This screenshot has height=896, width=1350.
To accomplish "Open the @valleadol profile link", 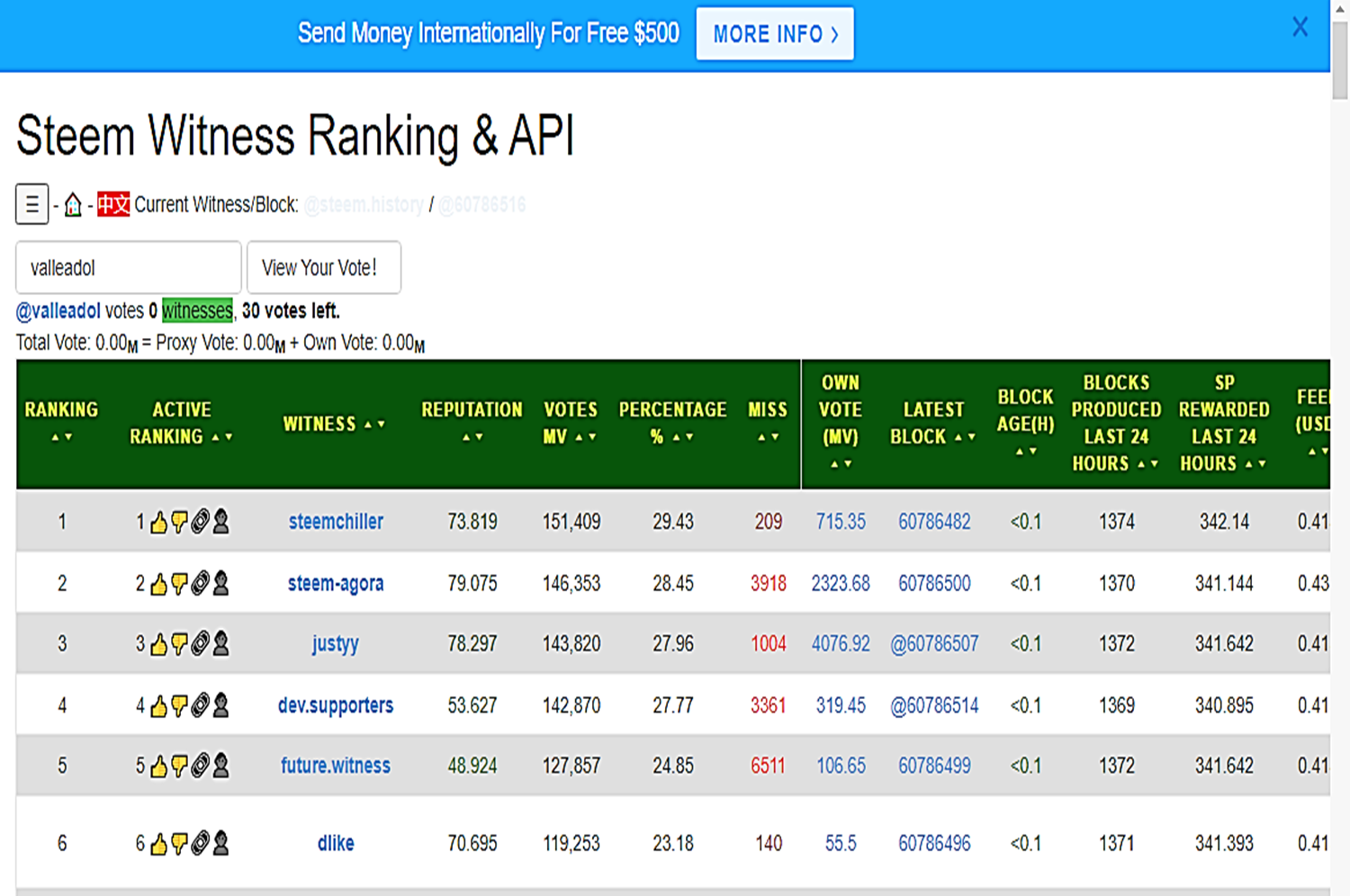I will [58, 311].
